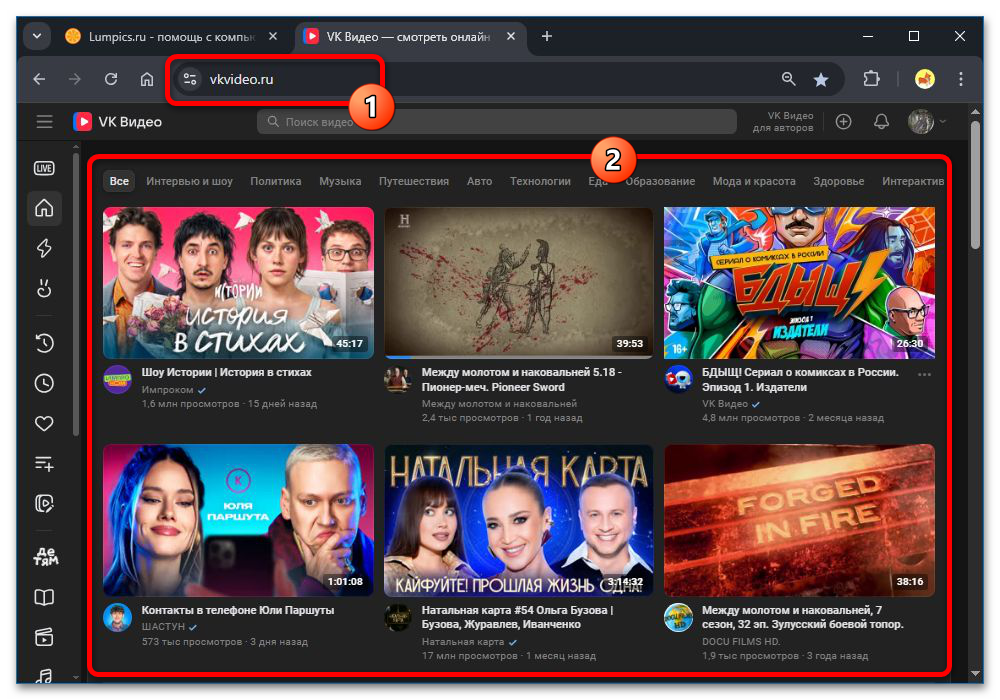Click the browser back arrow
Screen dimensions: 1000x700
pyautogui.click(x=40, y=79)
